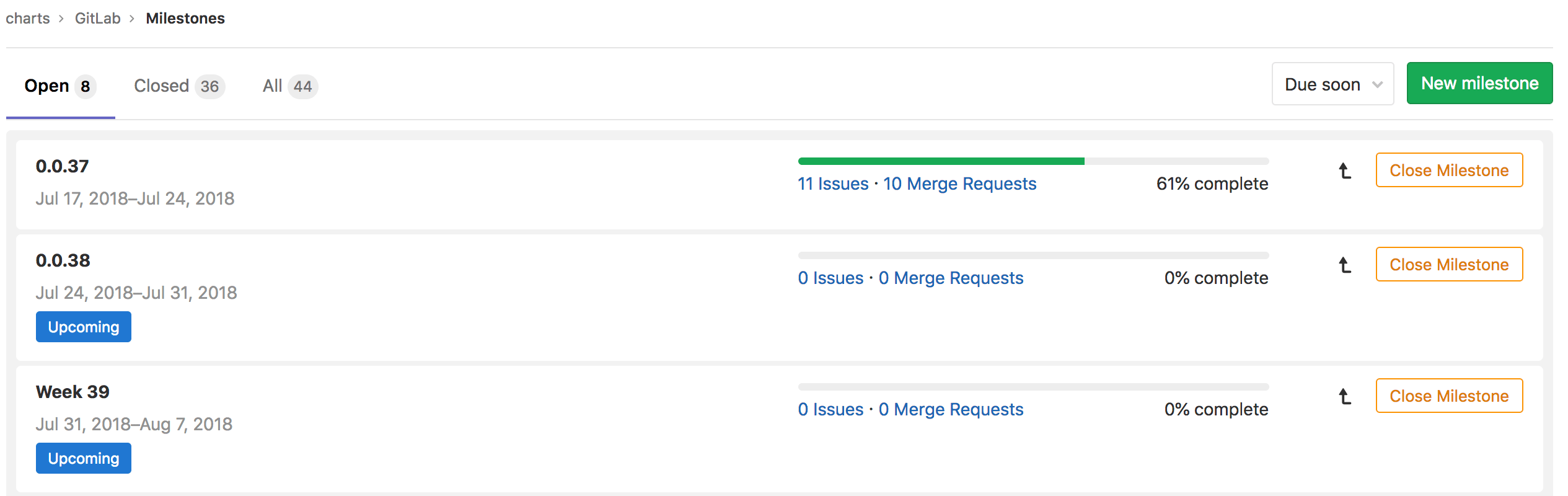Open milestone 0.0.38 title

[63, 260]
